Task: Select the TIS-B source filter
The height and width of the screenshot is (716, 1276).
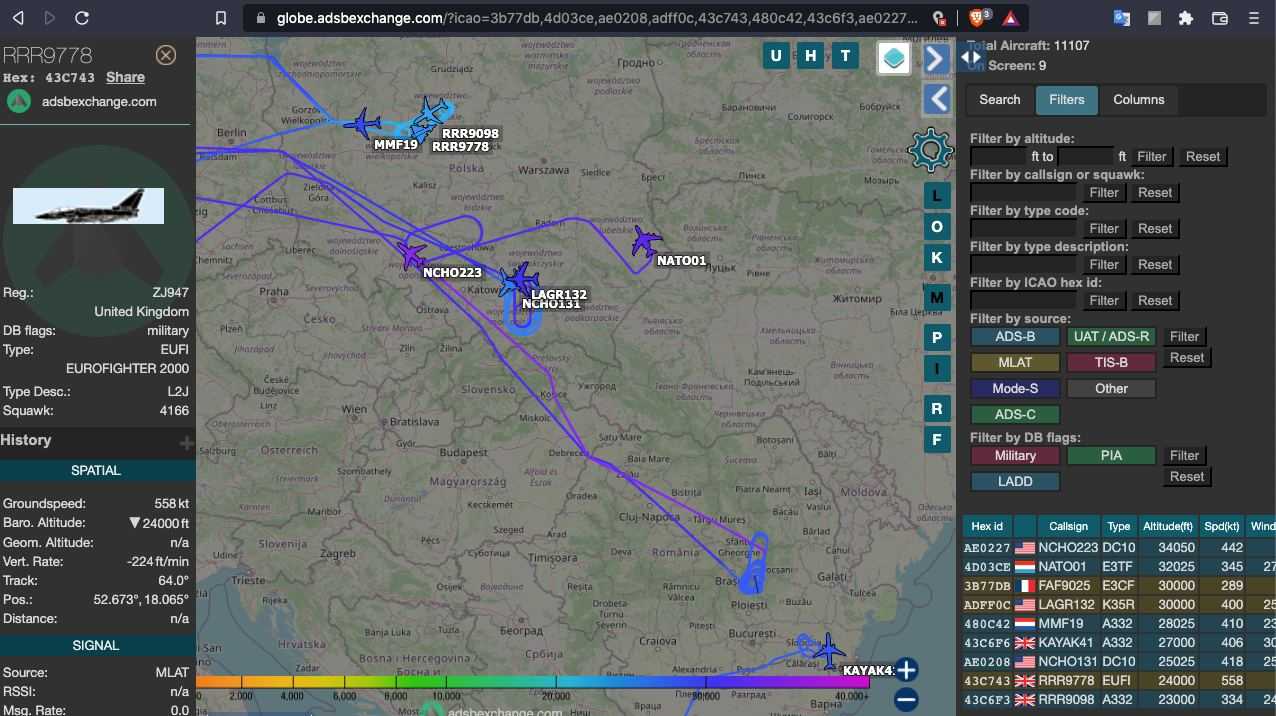Action: [1111, 363]
